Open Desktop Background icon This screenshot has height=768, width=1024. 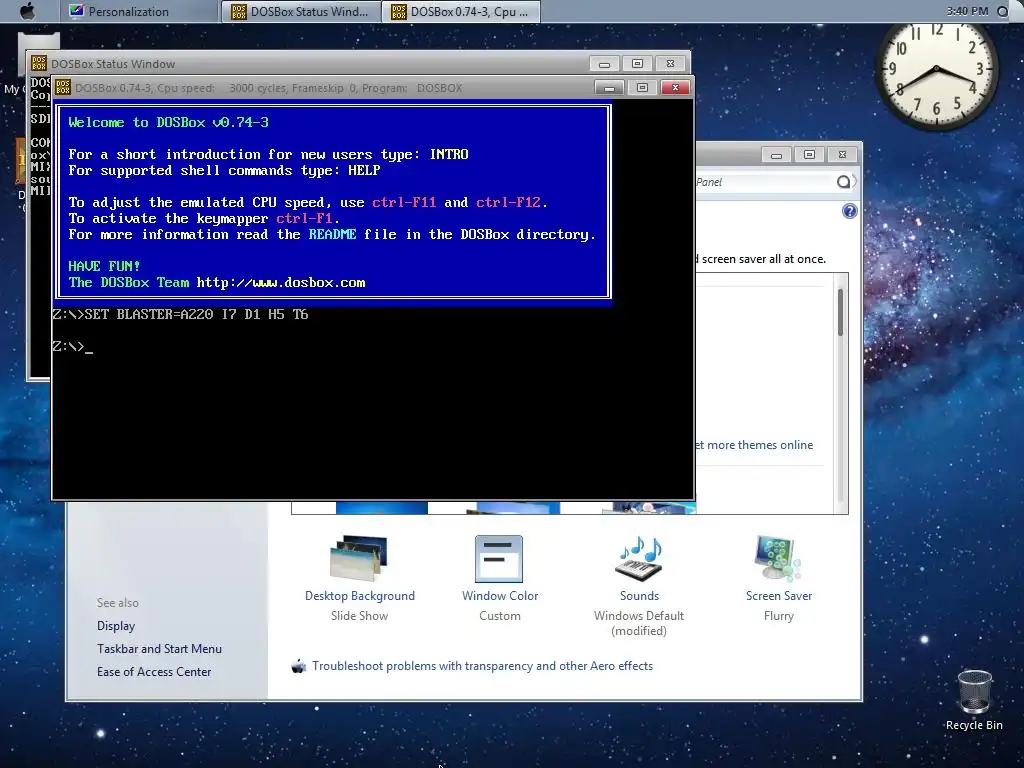[359, 558]
